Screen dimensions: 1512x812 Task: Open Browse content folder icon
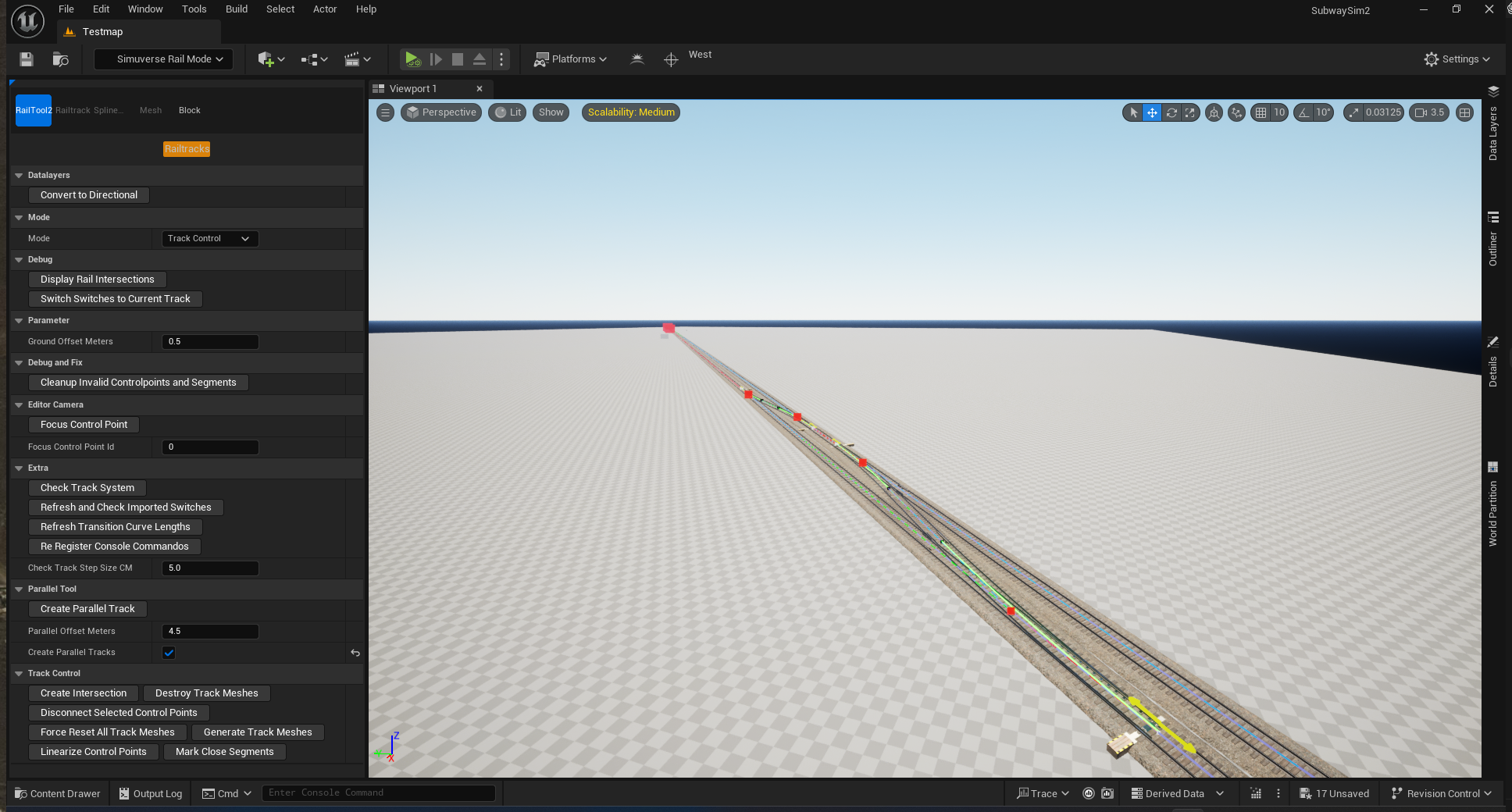pyautogui.click(x=60, y=59)
